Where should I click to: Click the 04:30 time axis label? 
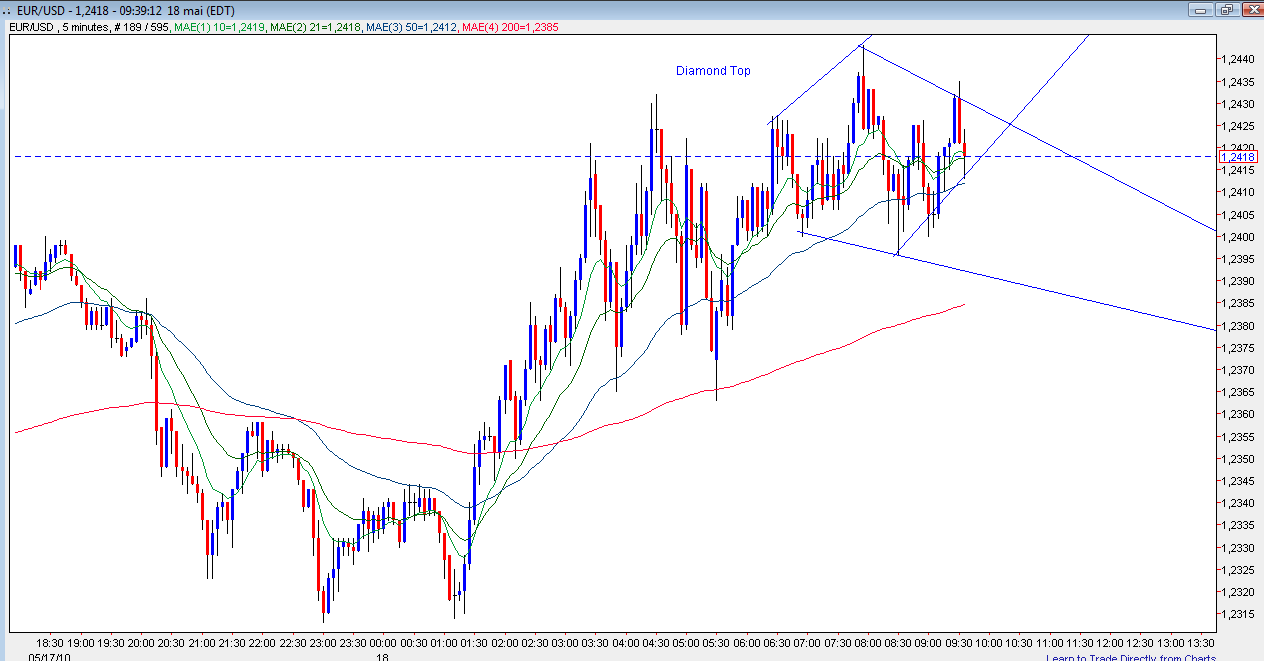coord(656,644)
